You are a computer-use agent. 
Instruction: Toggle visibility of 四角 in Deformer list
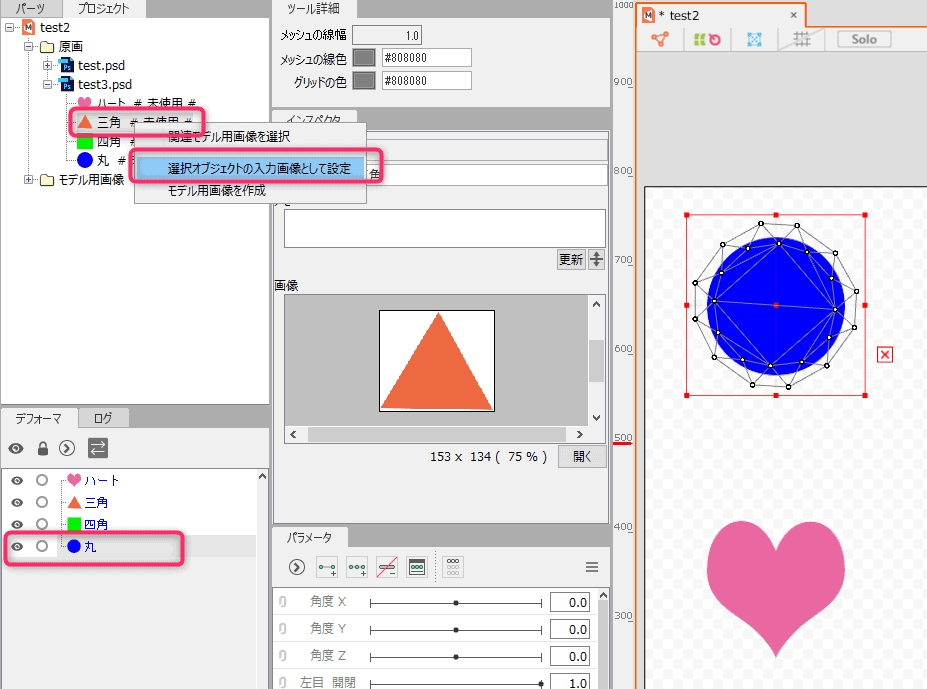tap(17, 524)
